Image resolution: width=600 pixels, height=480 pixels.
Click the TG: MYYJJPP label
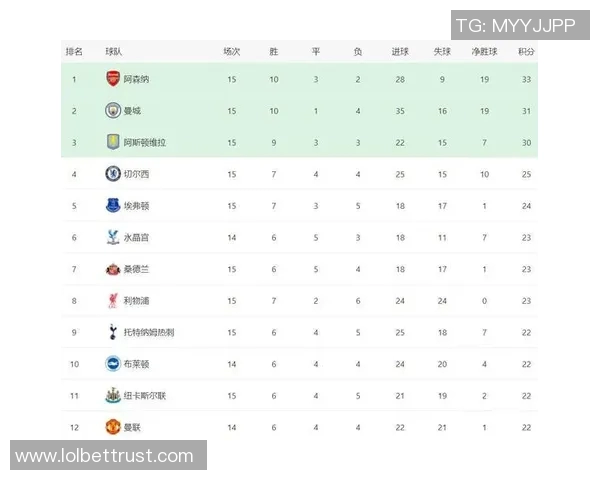(515, 27)
